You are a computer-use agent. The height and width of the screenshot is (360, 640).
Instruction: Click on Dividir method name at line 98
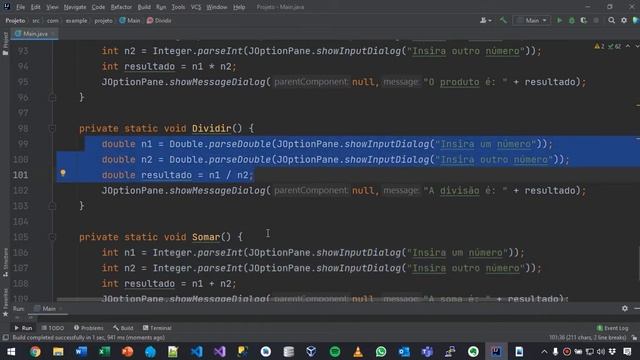[211, 129]
